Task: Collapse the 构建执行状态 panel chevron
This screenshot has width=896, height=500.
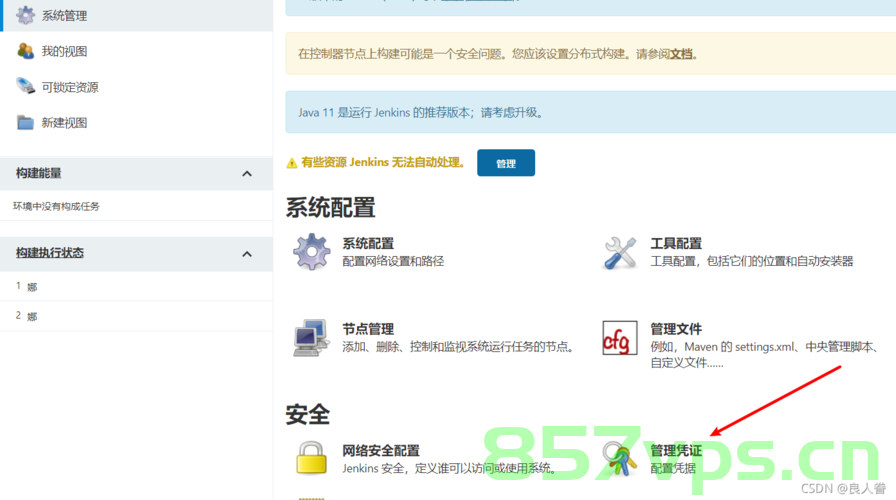Action: tap(247, 254)
